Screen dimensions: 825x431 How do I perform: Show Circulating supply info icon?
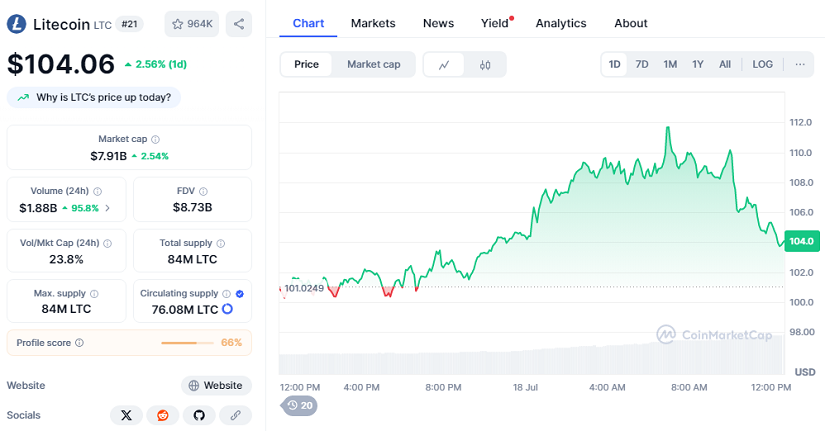point(226,294)
